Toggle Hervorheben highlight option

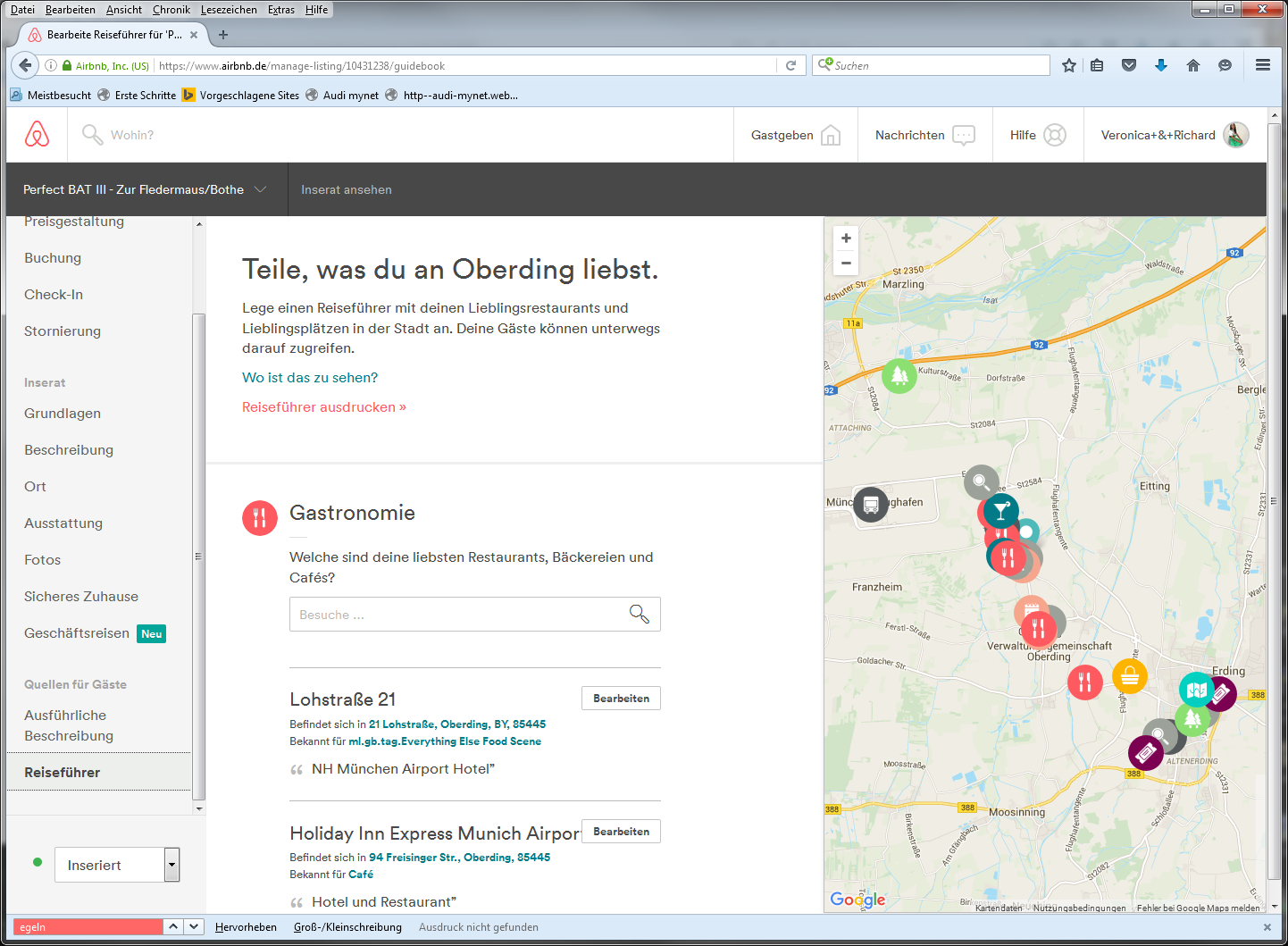(x=246, y=927)
